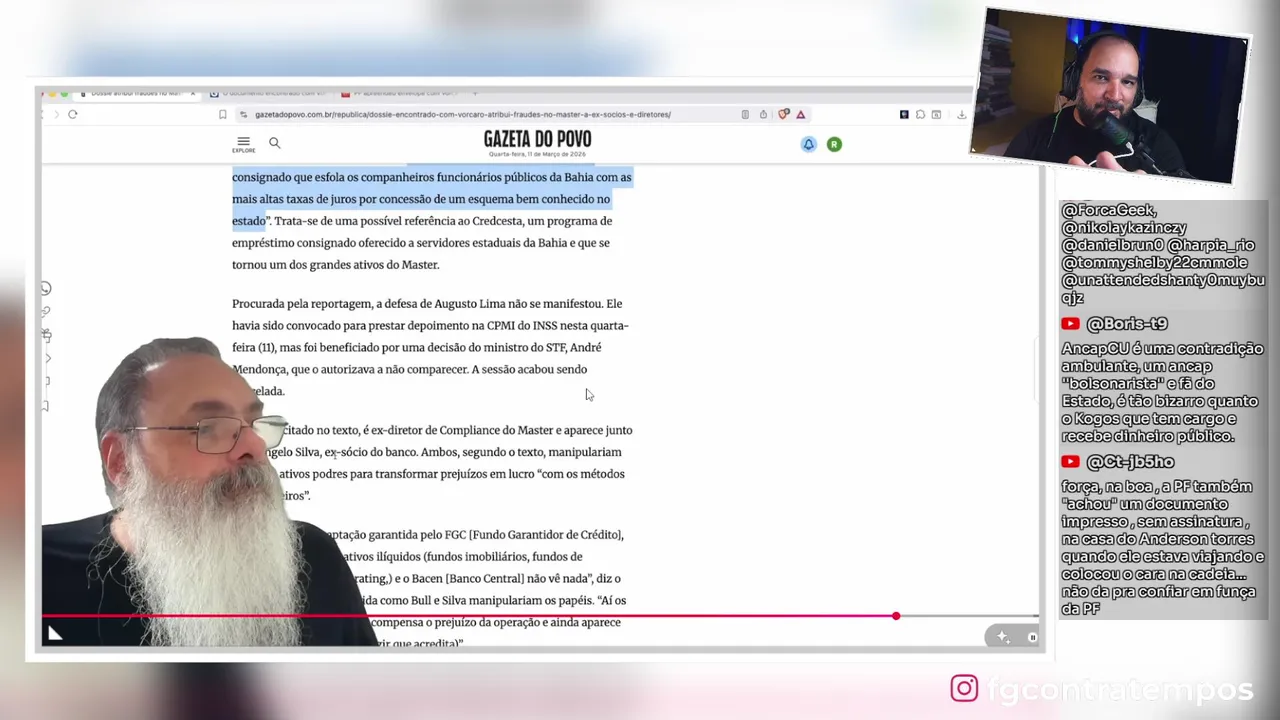Click the sparkle AI icon bottom right
Viewport: 1280px width, 720px height.
tap(1003, 637)
